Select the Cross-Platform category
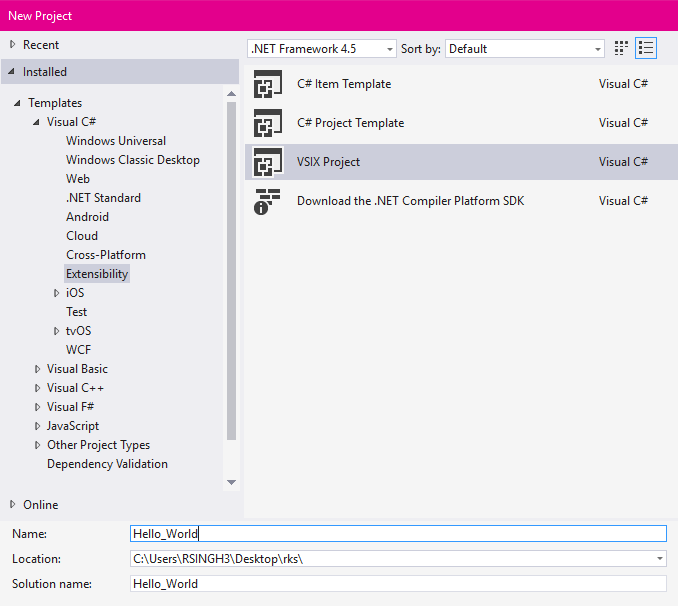Screen dimensions: 678x606 106,255
